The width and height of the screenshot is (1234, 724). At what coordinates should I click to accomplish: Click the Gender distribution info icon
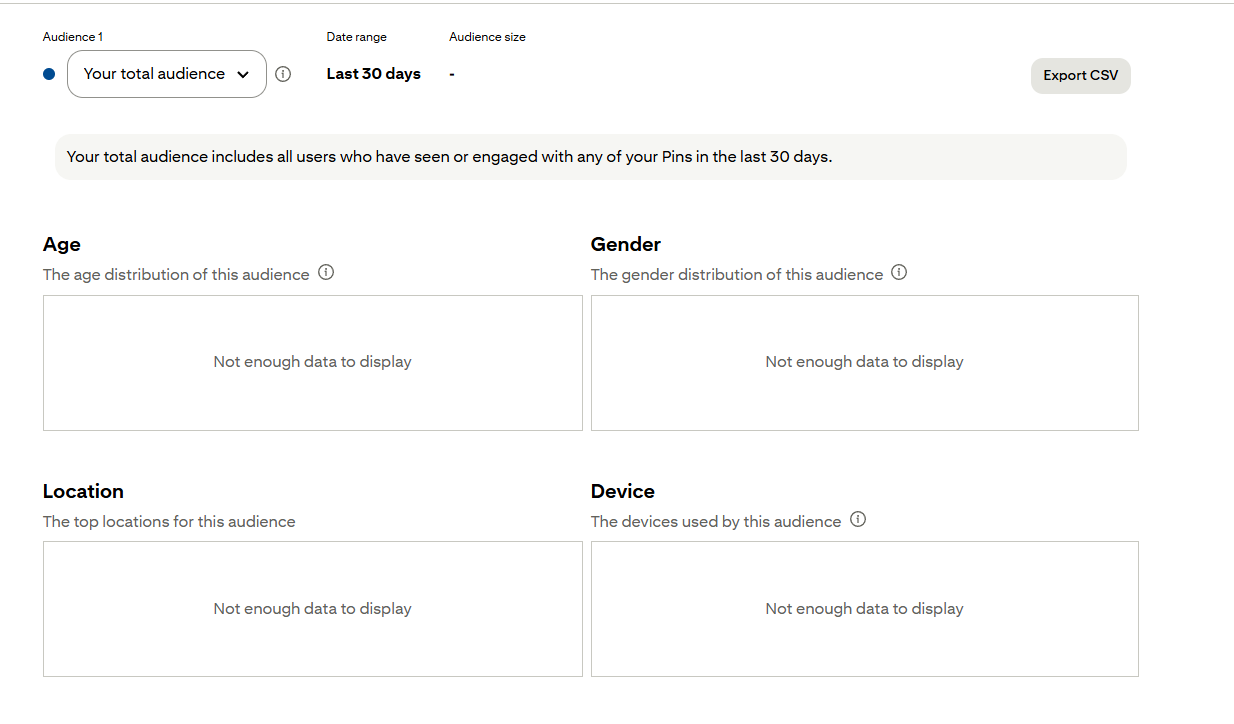coord(899,272)
